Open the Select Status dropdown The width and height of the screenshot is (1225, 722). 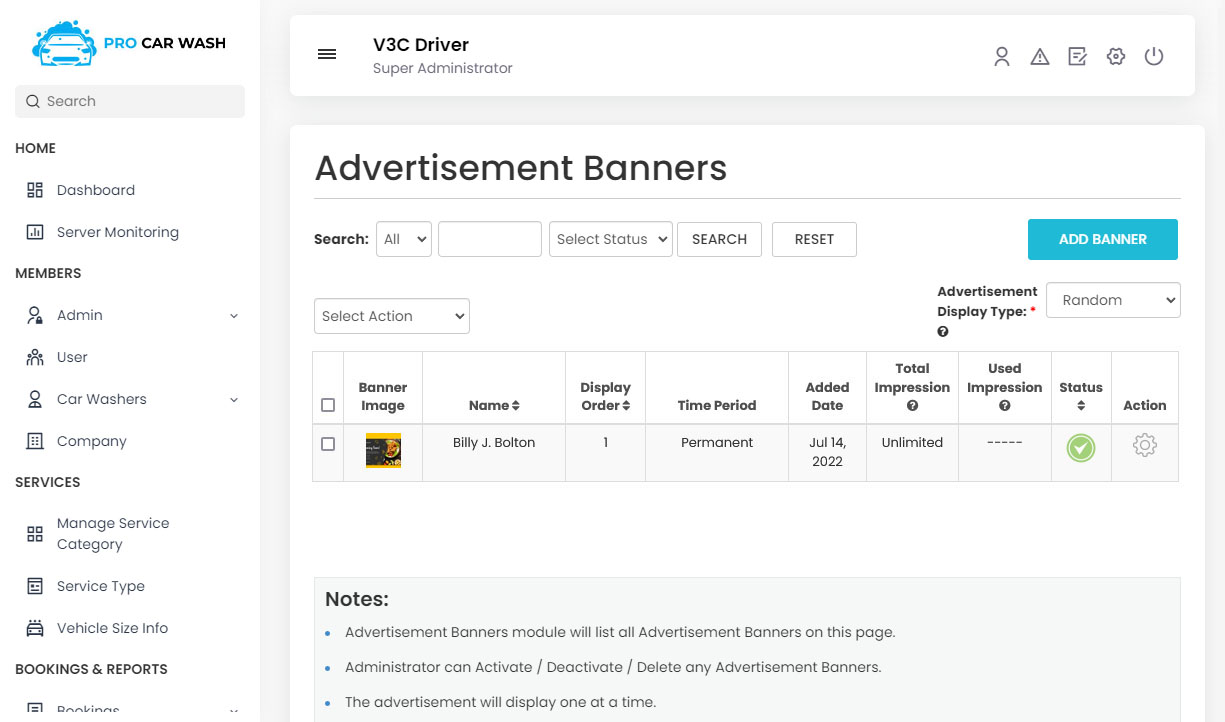point(610,239)
